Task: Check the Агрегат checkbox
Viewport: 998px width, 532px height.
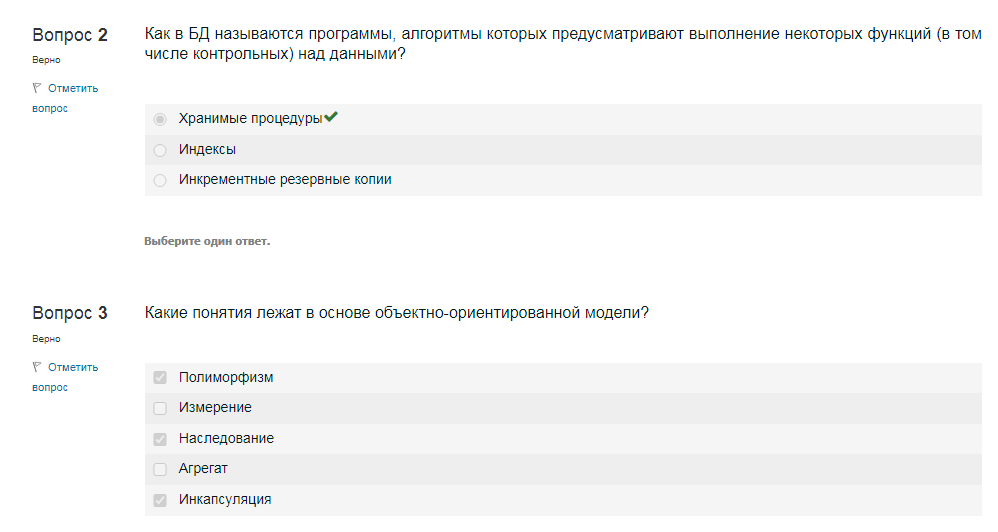Action: click(x=160, y=469)
